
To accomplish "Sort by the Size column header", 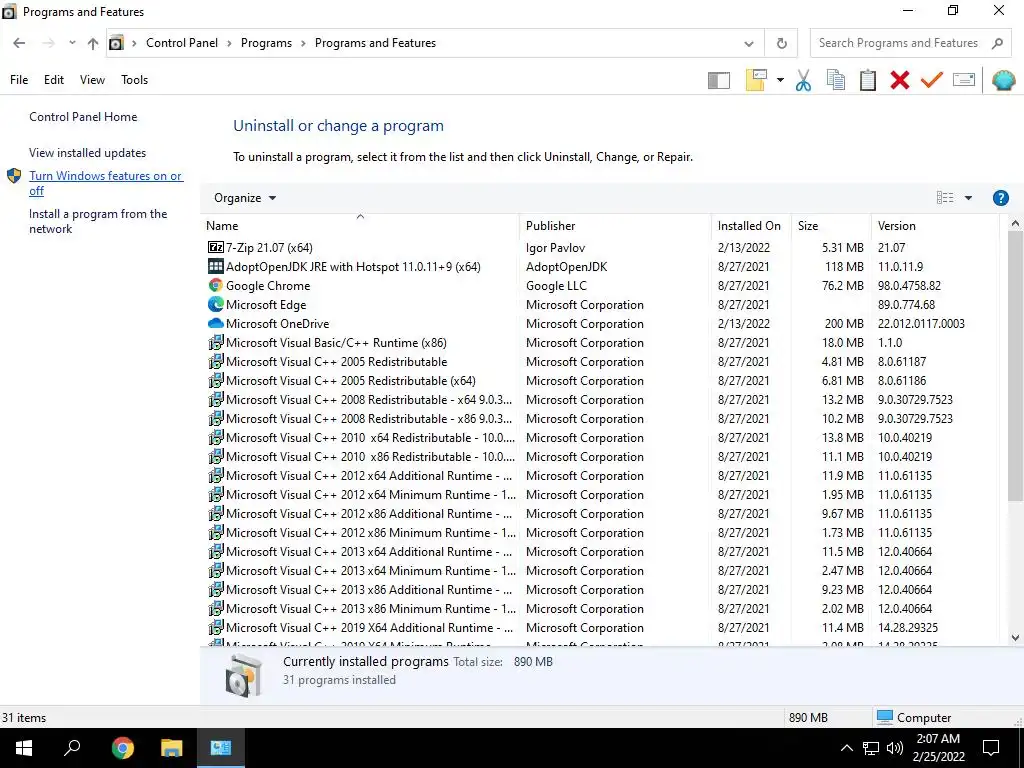I will coord(831,226).
